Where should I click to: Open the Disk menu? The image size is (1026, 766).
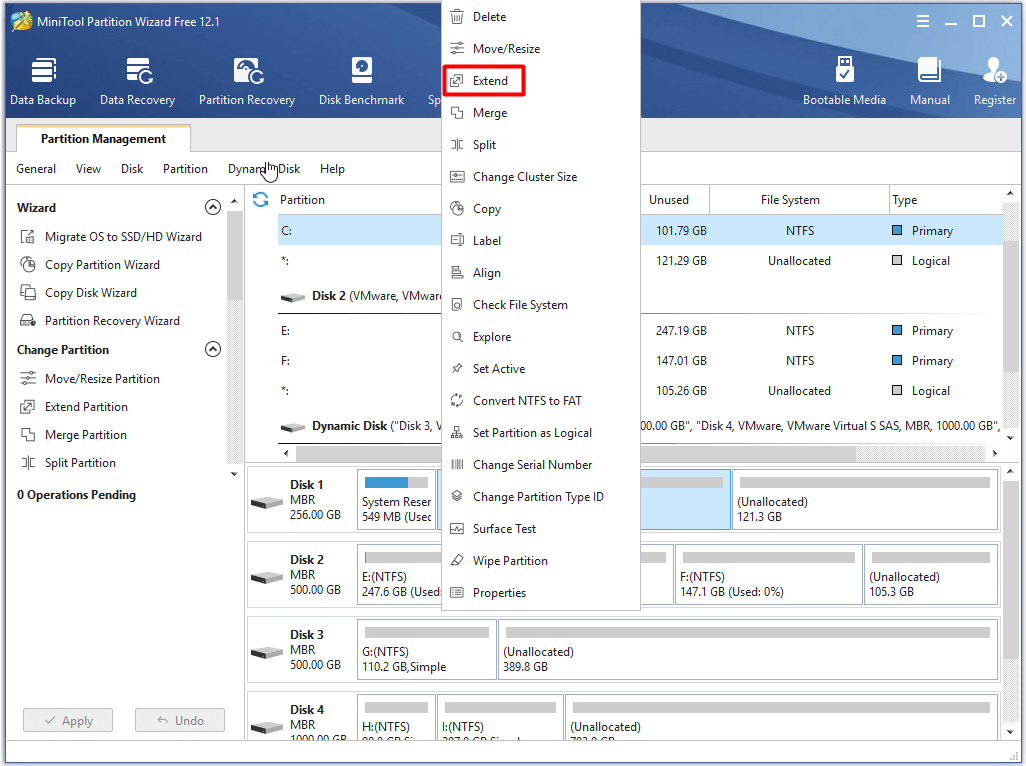coord(132,169)
